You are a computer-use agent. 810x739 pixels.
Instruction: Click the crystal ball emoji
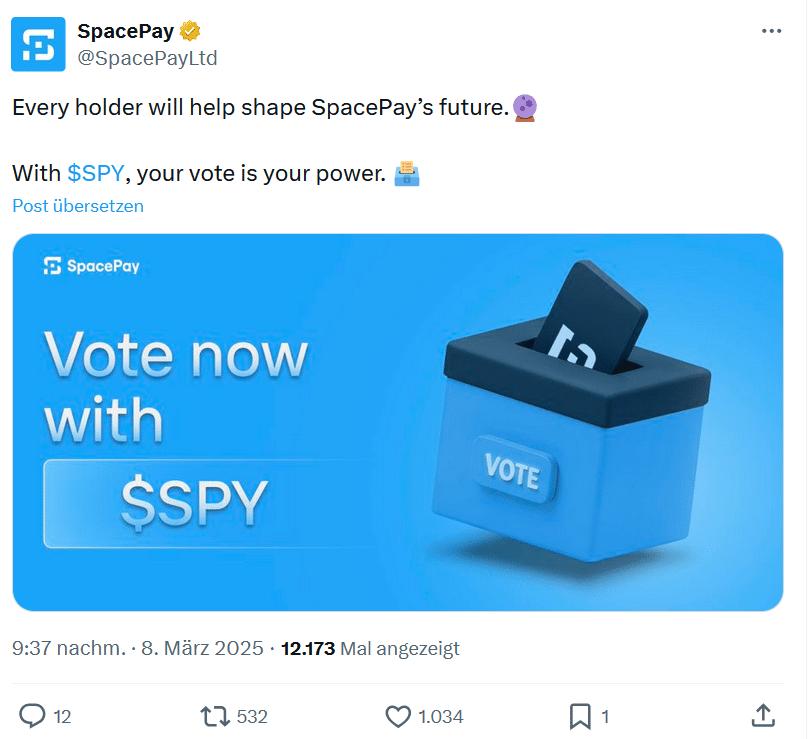coord(524,107)
